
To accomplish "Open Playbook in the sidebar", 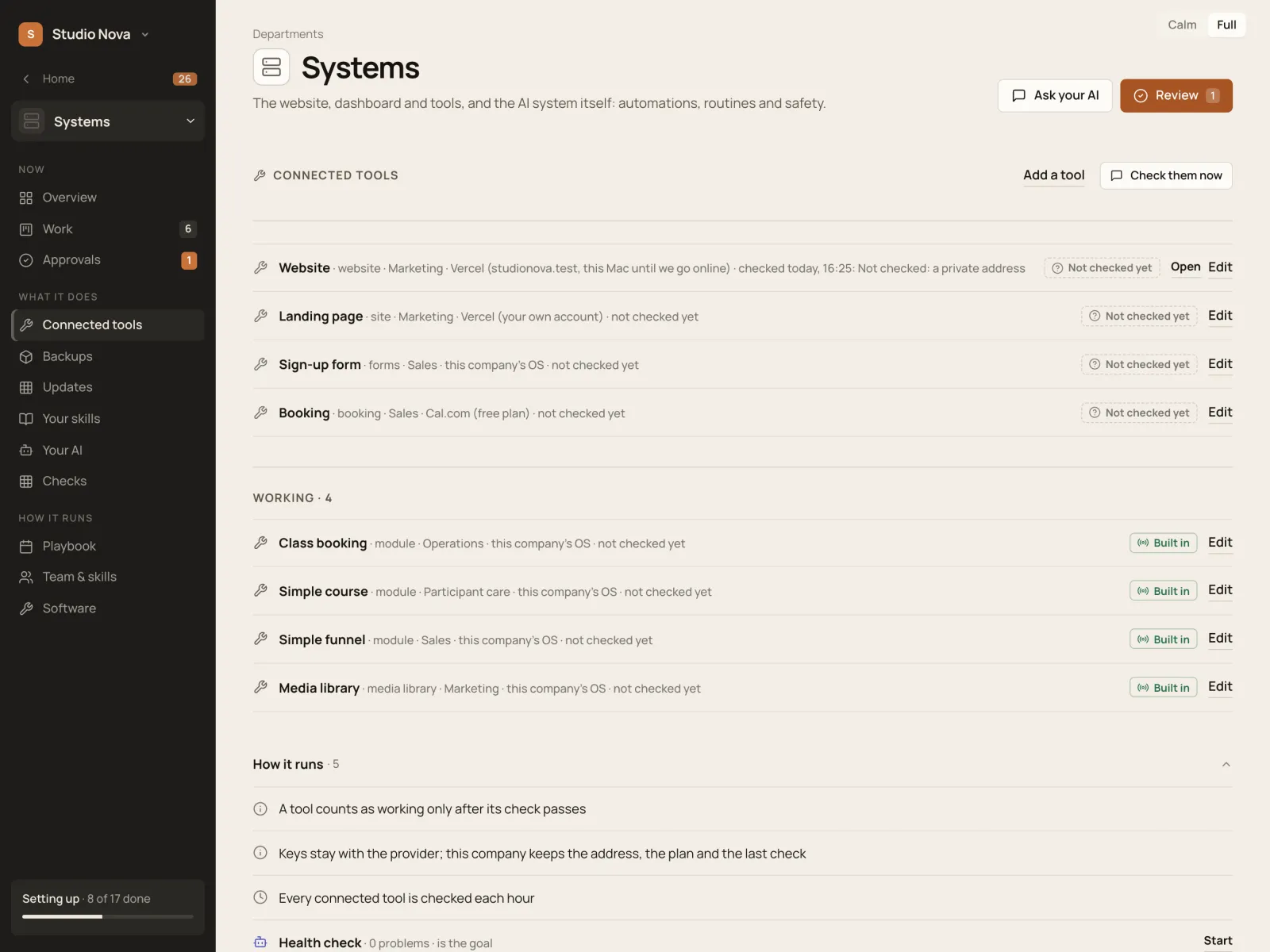I will click(x=108, y=547).
